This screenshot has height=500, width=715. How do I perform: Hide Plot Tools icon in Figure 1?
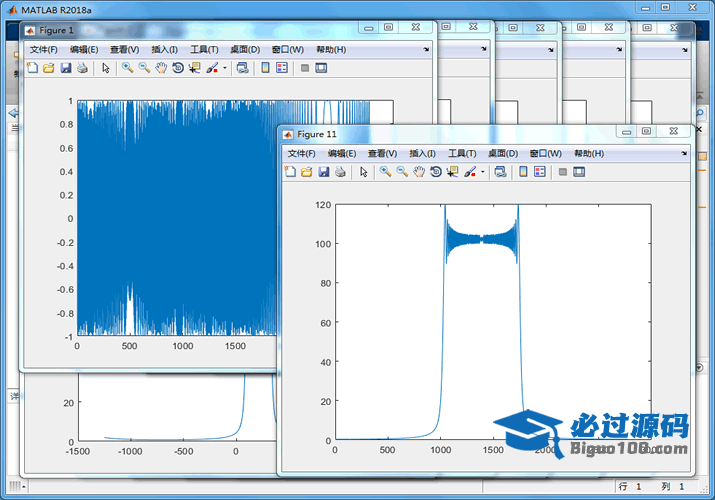point(305,68)
